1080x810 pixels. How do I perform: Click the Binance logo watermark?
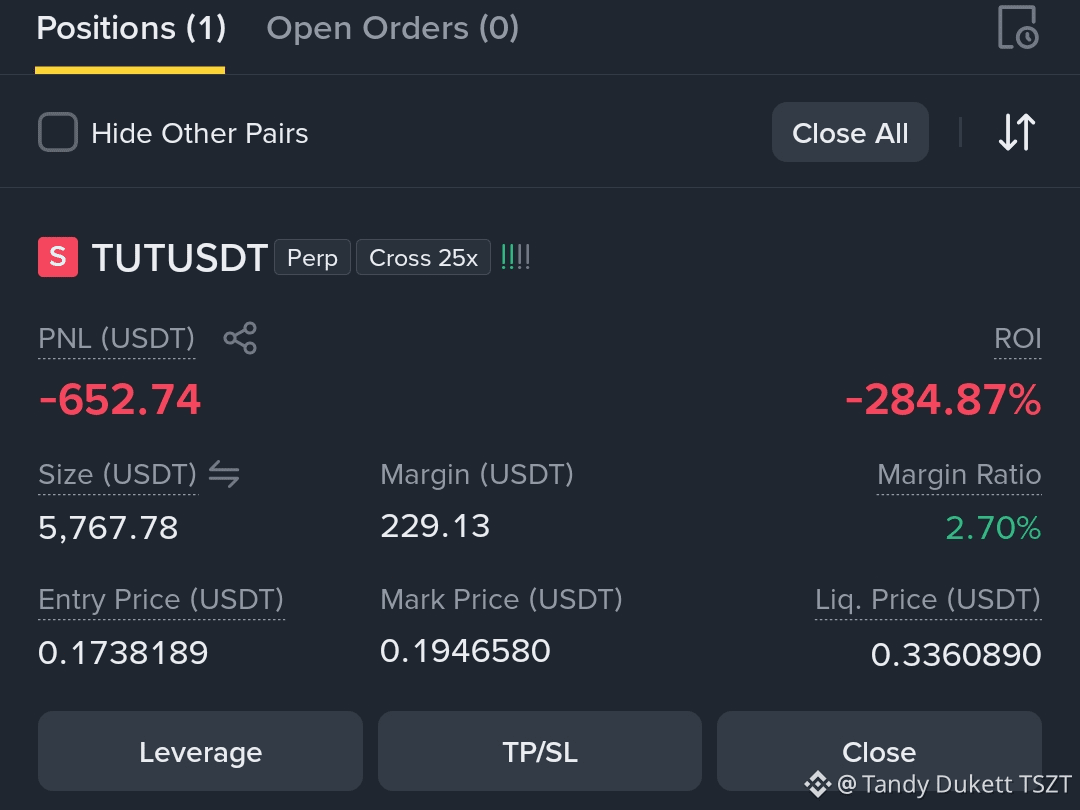point(818,784)
